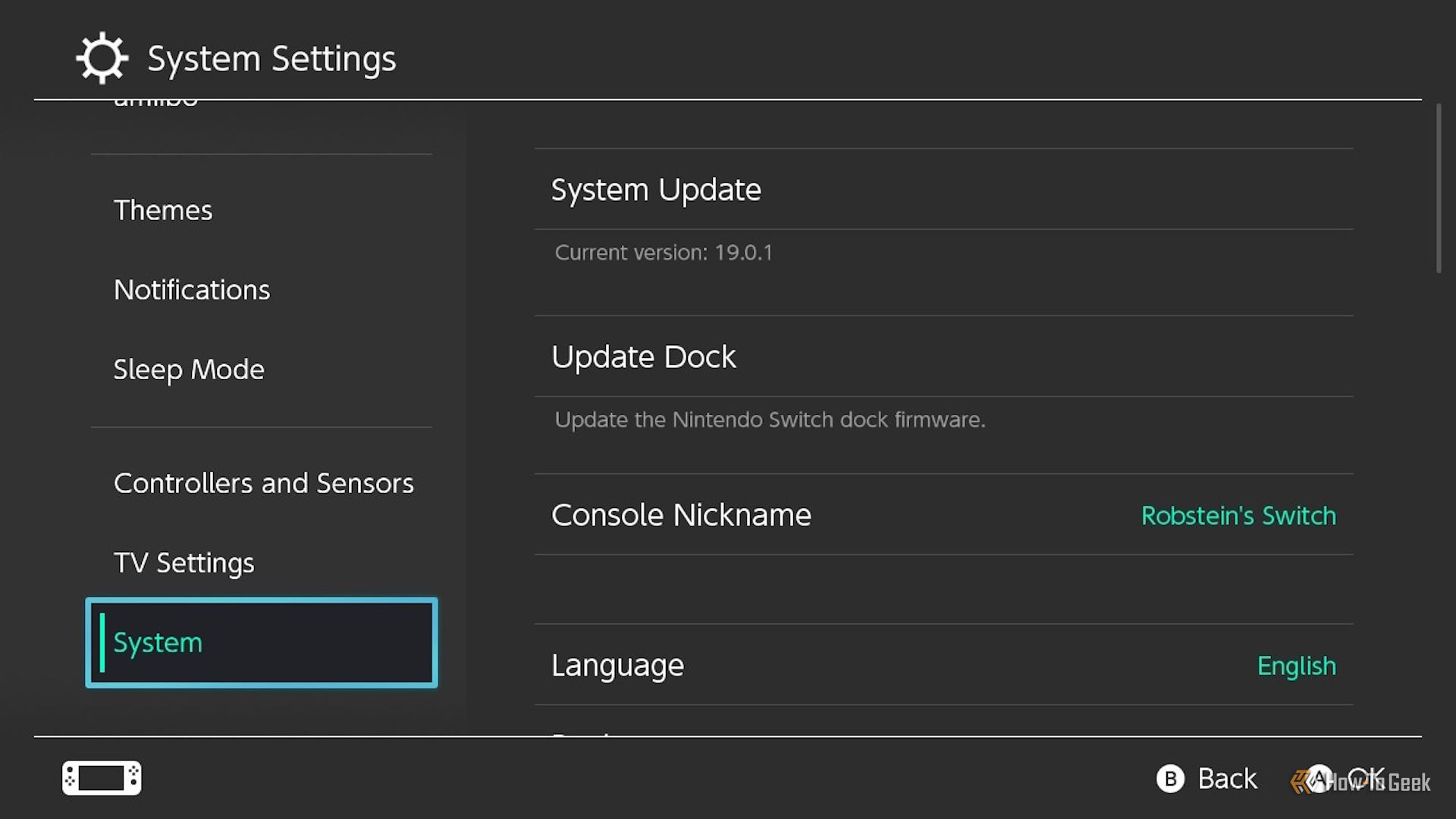Viewport: 1456px width, 819px height.
Task: Click the partially hidden amiibo item
Action: pos(155,102)
